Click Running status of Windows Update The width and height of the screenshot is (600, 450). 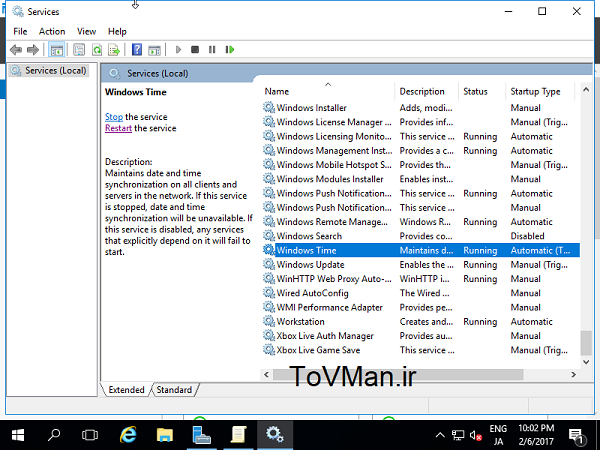pos(480,264)
